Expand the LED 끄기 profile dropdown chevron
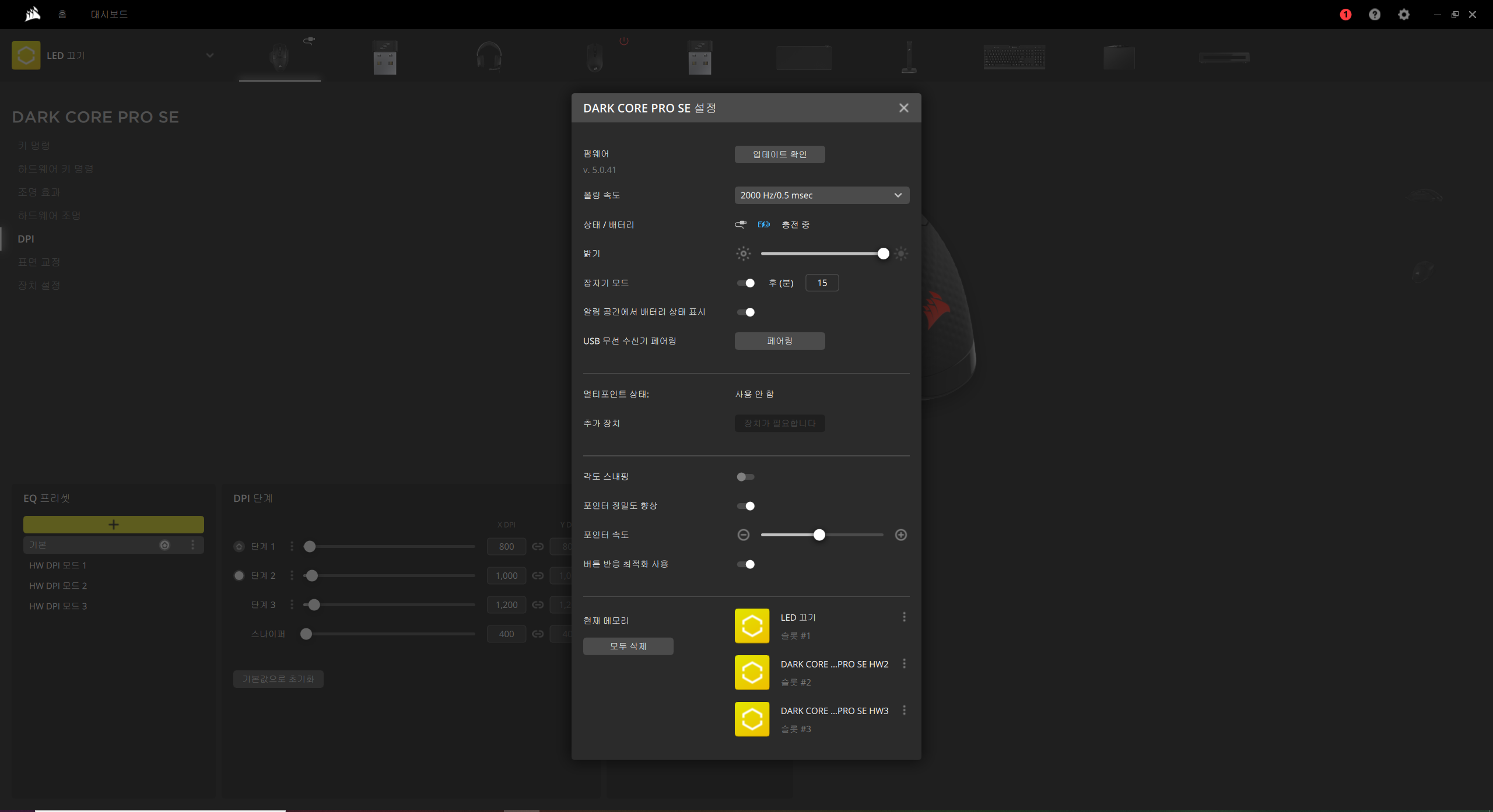Image resolution: width=1493 pixels, height=812 pixels. coord(210,55)
